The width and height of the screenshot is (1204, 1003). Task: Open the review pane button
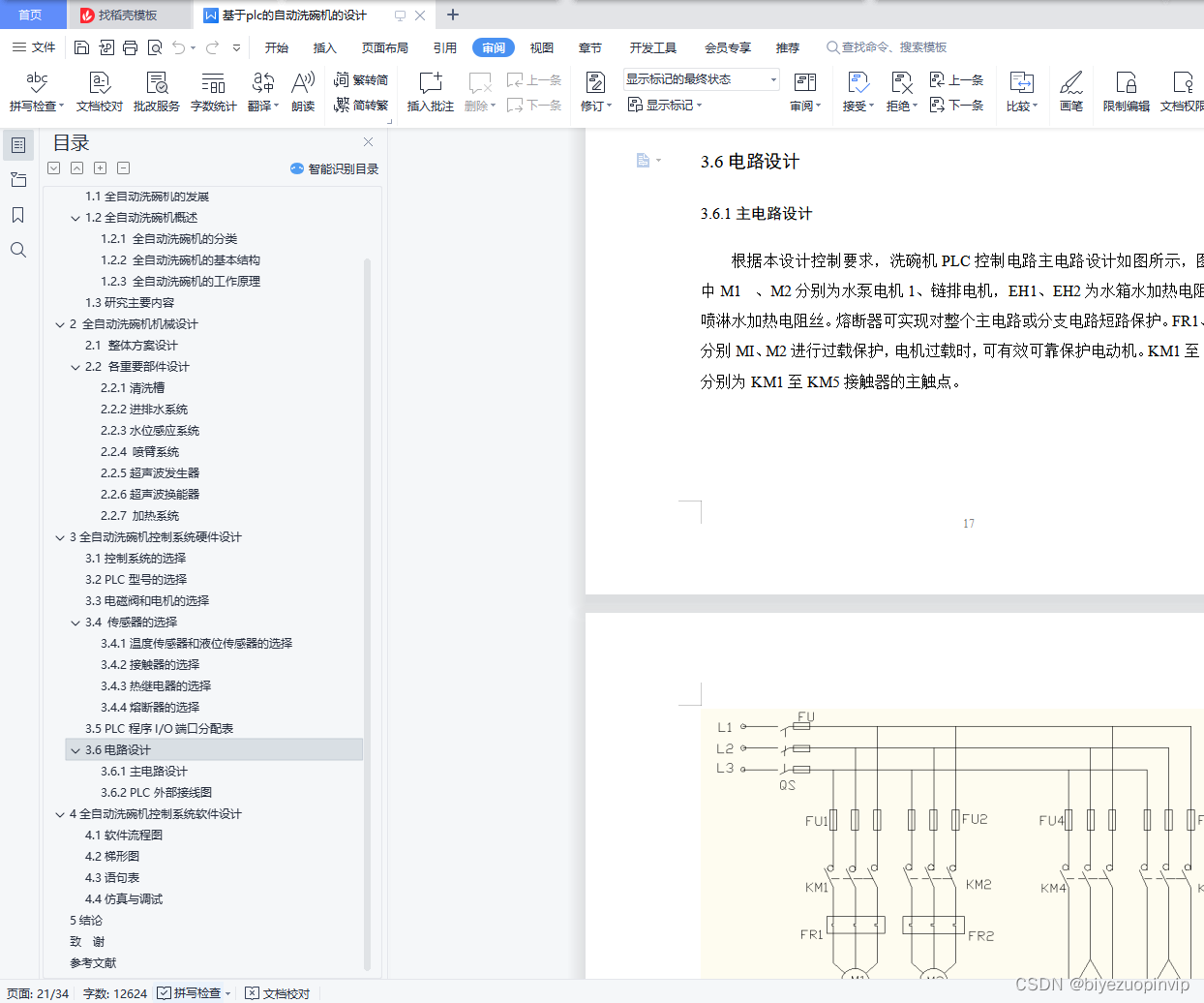(804, 92)
